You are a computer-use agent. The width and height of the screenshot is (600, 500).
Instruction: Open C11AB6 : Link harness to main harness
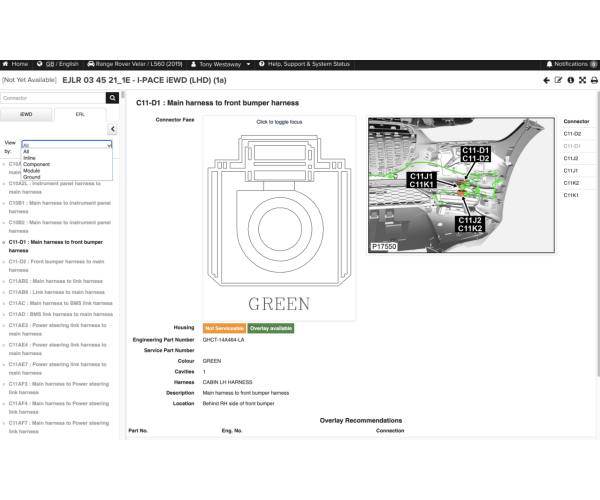tap(57, 292)
